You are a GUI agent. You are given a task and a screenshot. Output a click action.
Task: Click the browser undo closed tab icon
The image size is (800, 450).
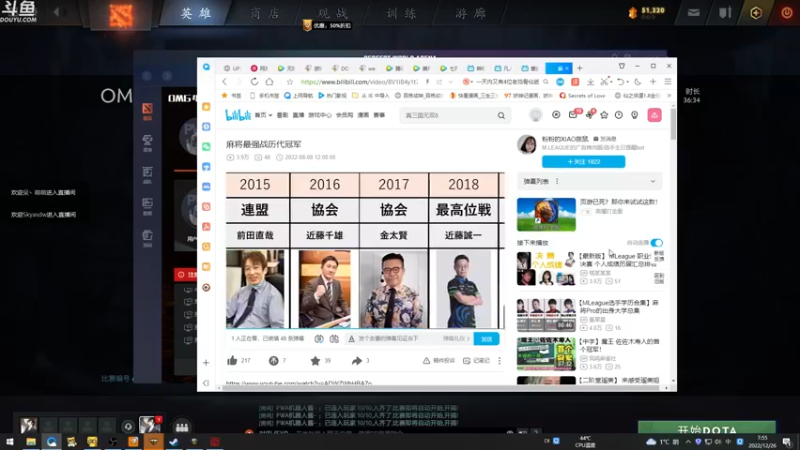pos(620,82)
